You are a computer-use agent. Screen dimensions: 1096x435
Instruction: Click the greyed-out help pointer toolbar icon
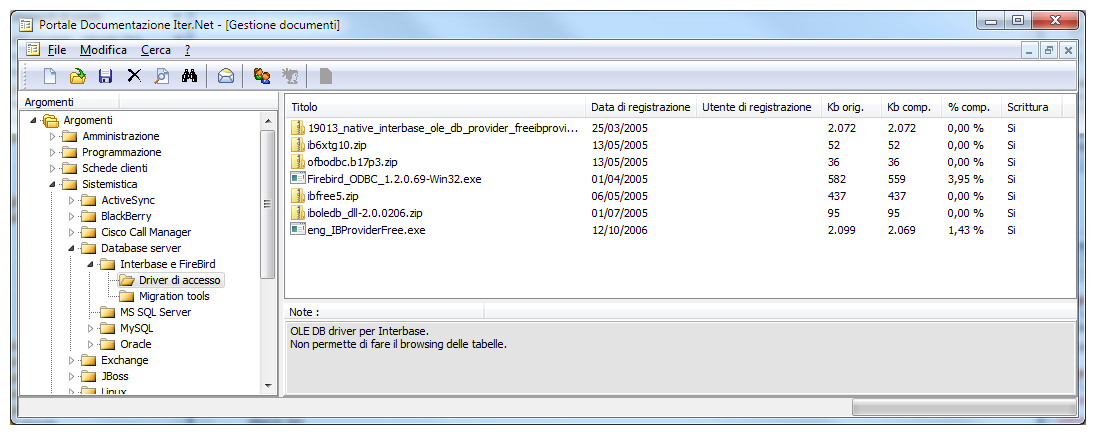pos(290,76)
